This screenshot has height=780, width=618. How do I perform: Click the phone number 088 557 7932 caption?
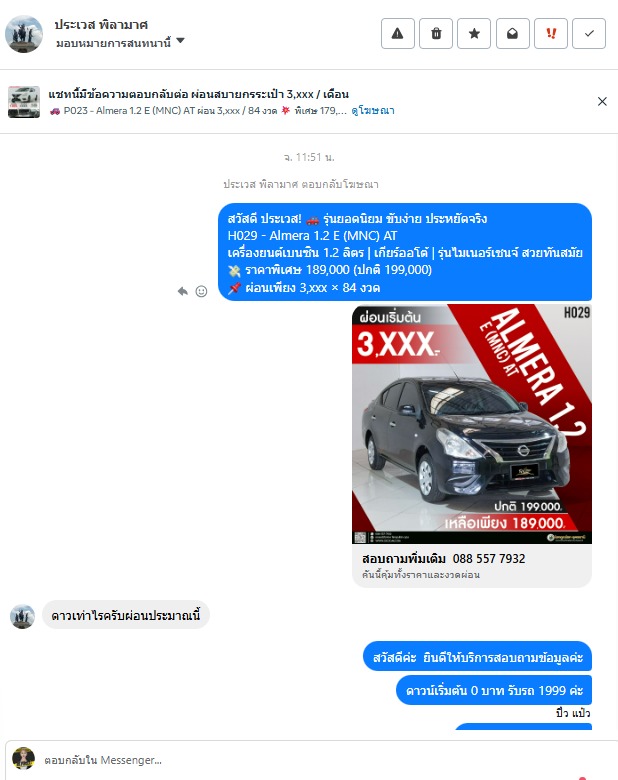click(x=489, y=559)
